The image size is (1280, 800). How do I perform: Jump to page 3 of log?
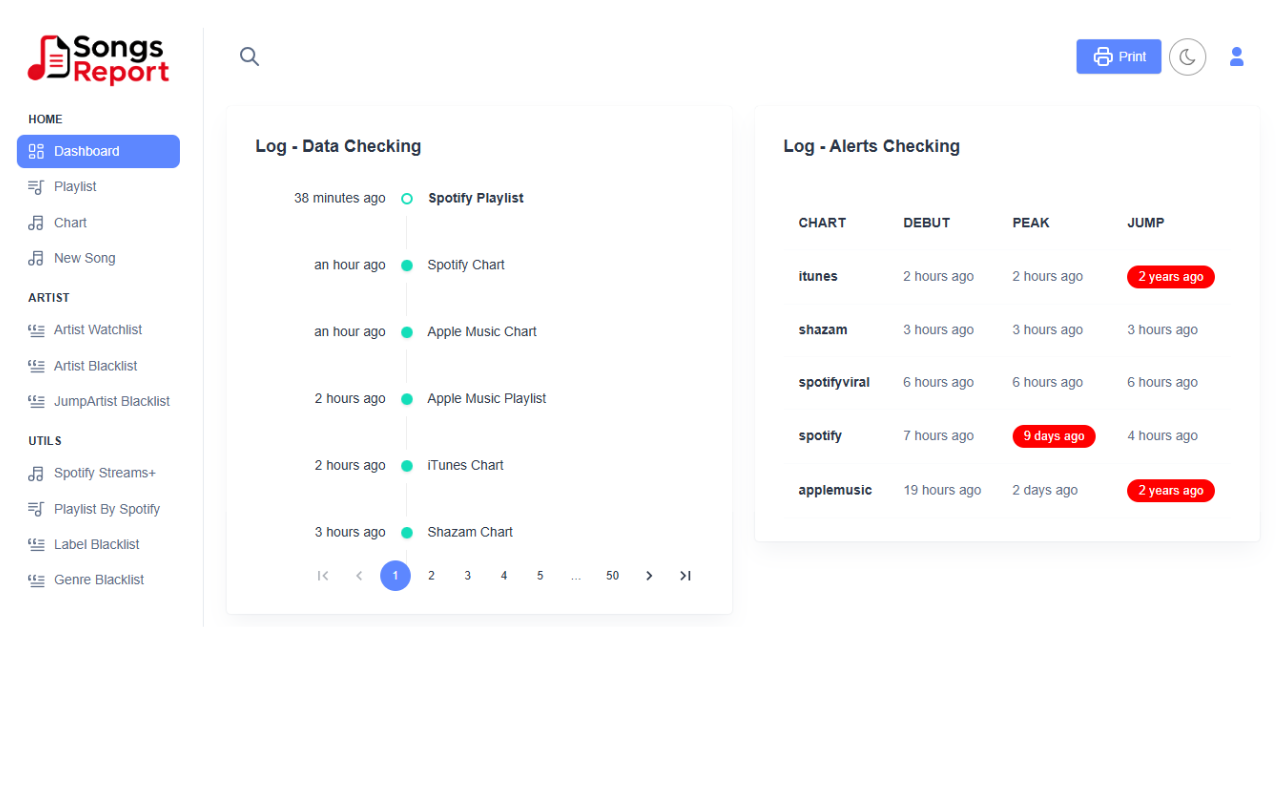[x=467, y=576]
